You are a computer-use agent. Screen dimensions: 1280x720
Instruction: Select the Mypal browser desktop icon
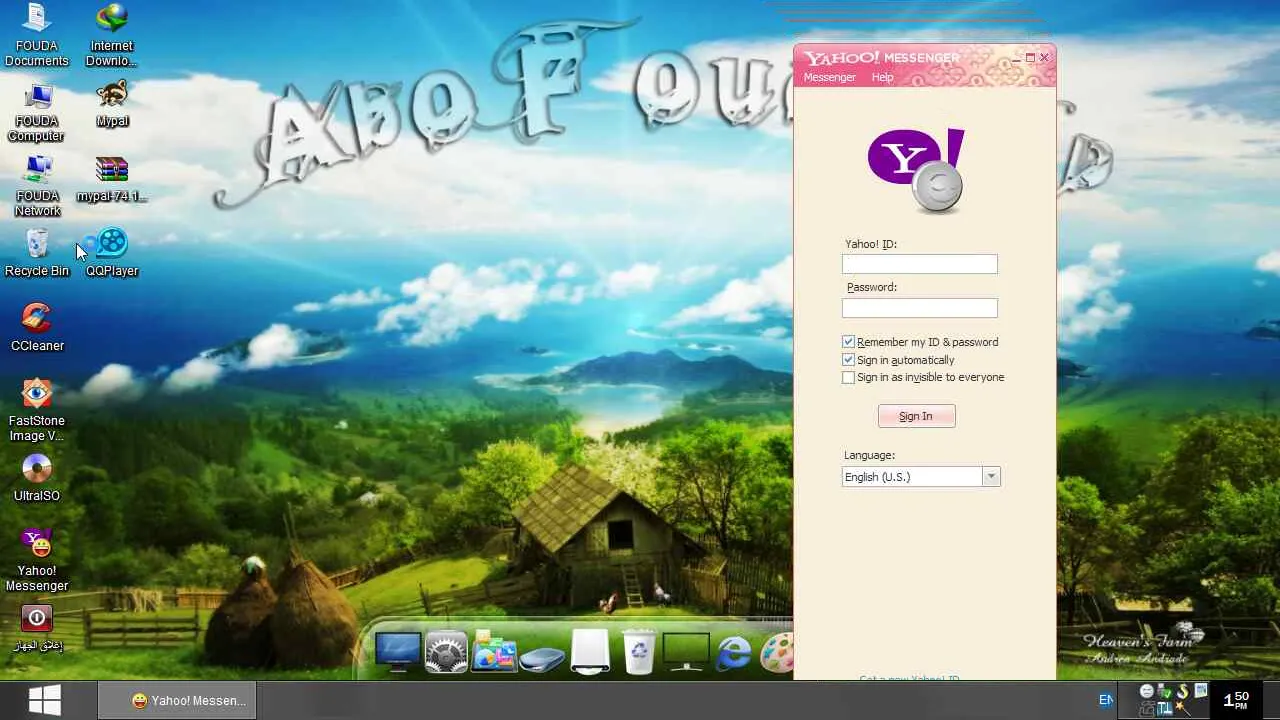pyautogui.click(x=112, y=104)
